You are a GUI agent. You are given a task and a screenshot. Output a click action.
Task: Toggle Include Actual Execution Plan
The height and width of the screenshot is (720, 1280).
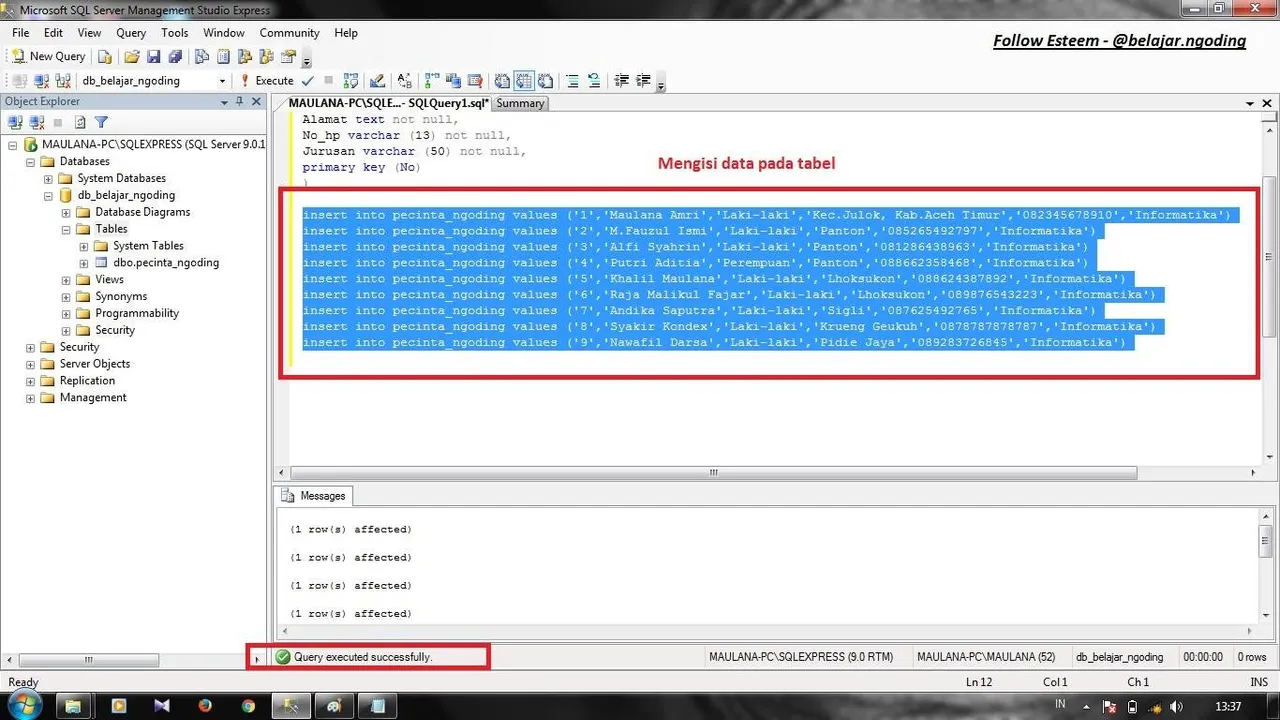pos(431,81)
